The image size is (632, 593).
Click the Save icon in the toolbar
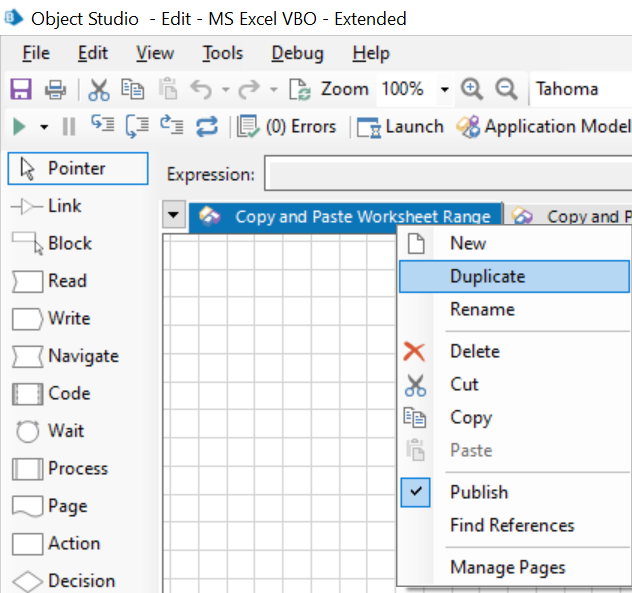20,90
